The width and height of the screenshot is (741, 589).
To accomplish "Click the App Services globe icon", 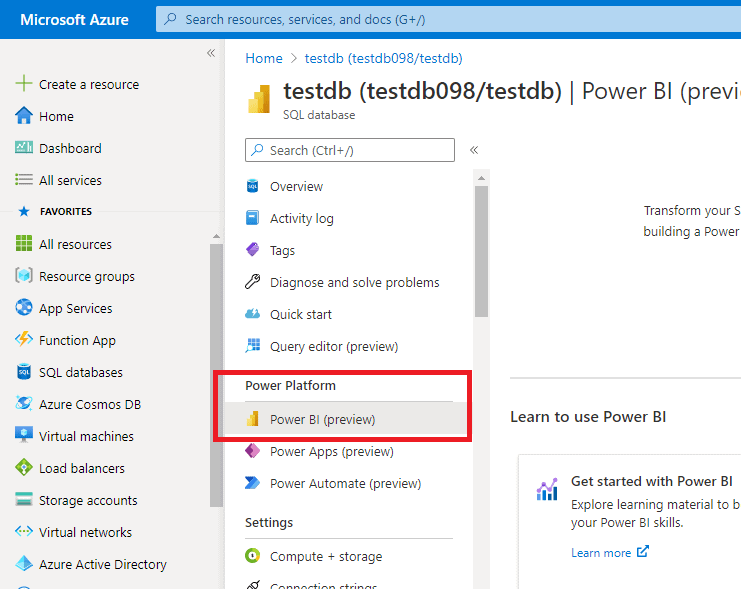I will [x=24, y=308].
